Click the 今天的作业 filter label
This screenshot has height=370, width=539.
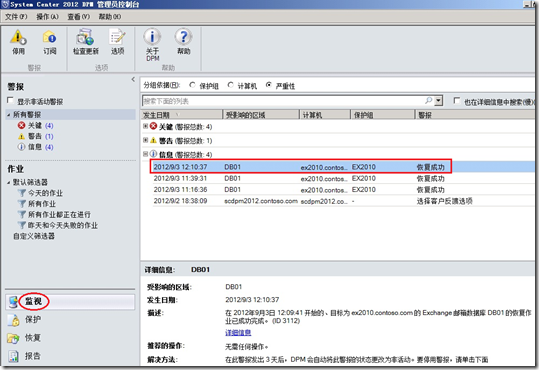click(x=45, y=193)
